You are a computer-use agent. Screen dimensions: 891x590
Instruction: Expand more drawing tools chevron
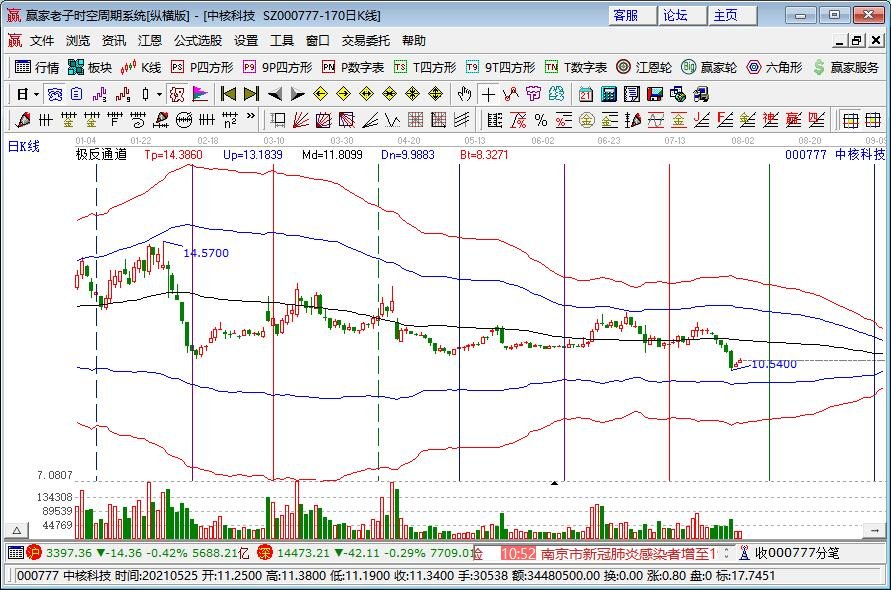(251, 120)
